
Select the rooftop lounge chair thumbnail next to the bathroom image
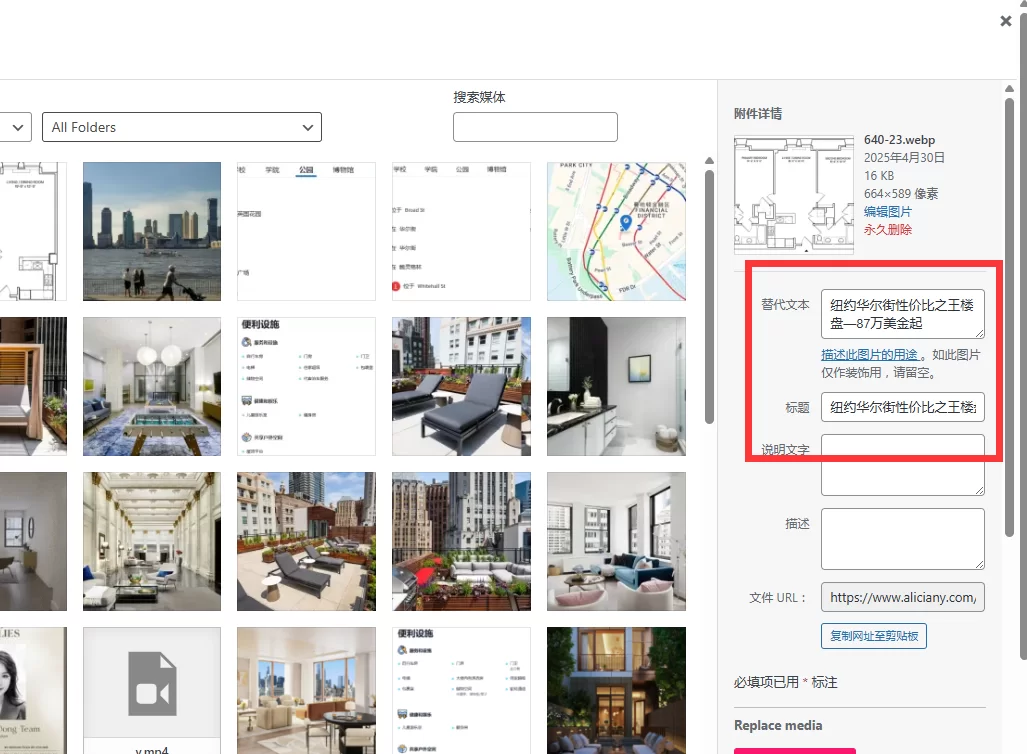[x=461, y=386]
